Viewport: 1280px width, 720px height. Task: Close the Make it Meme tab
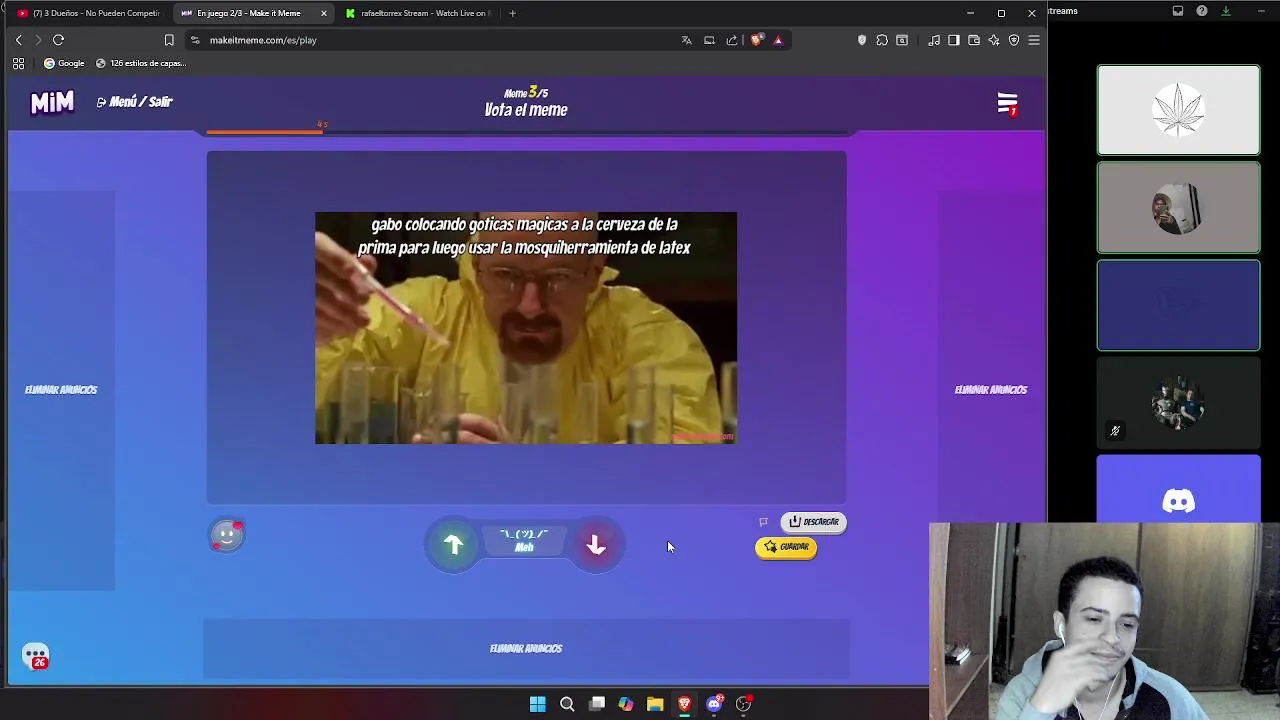[324, 13]
